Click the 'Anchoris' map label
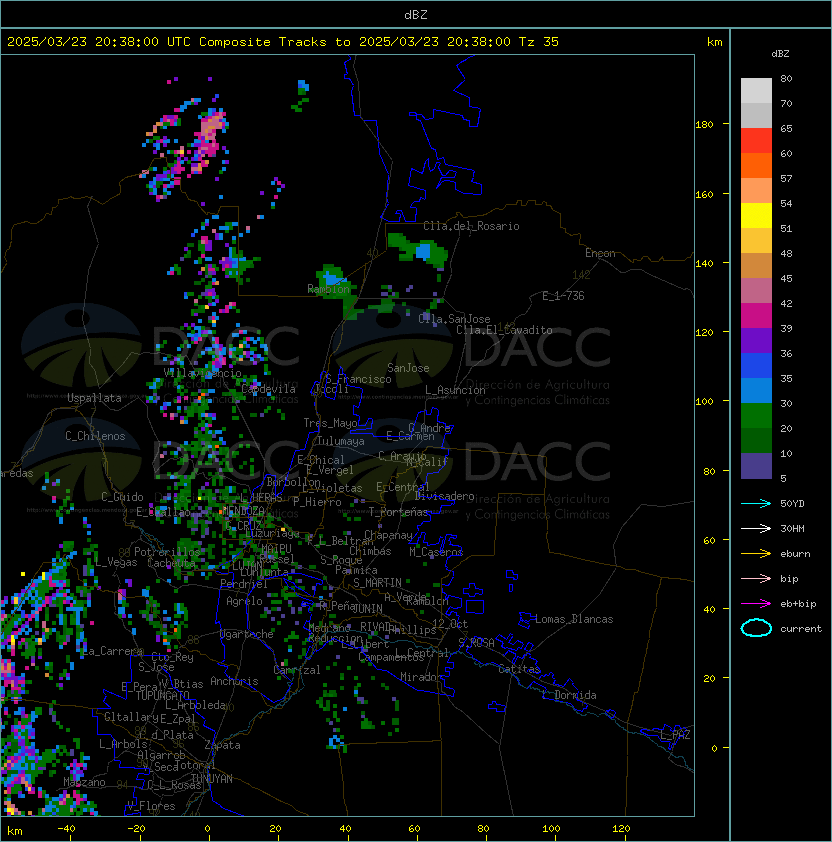Viewport: 832px width, 842px height. 234,681
